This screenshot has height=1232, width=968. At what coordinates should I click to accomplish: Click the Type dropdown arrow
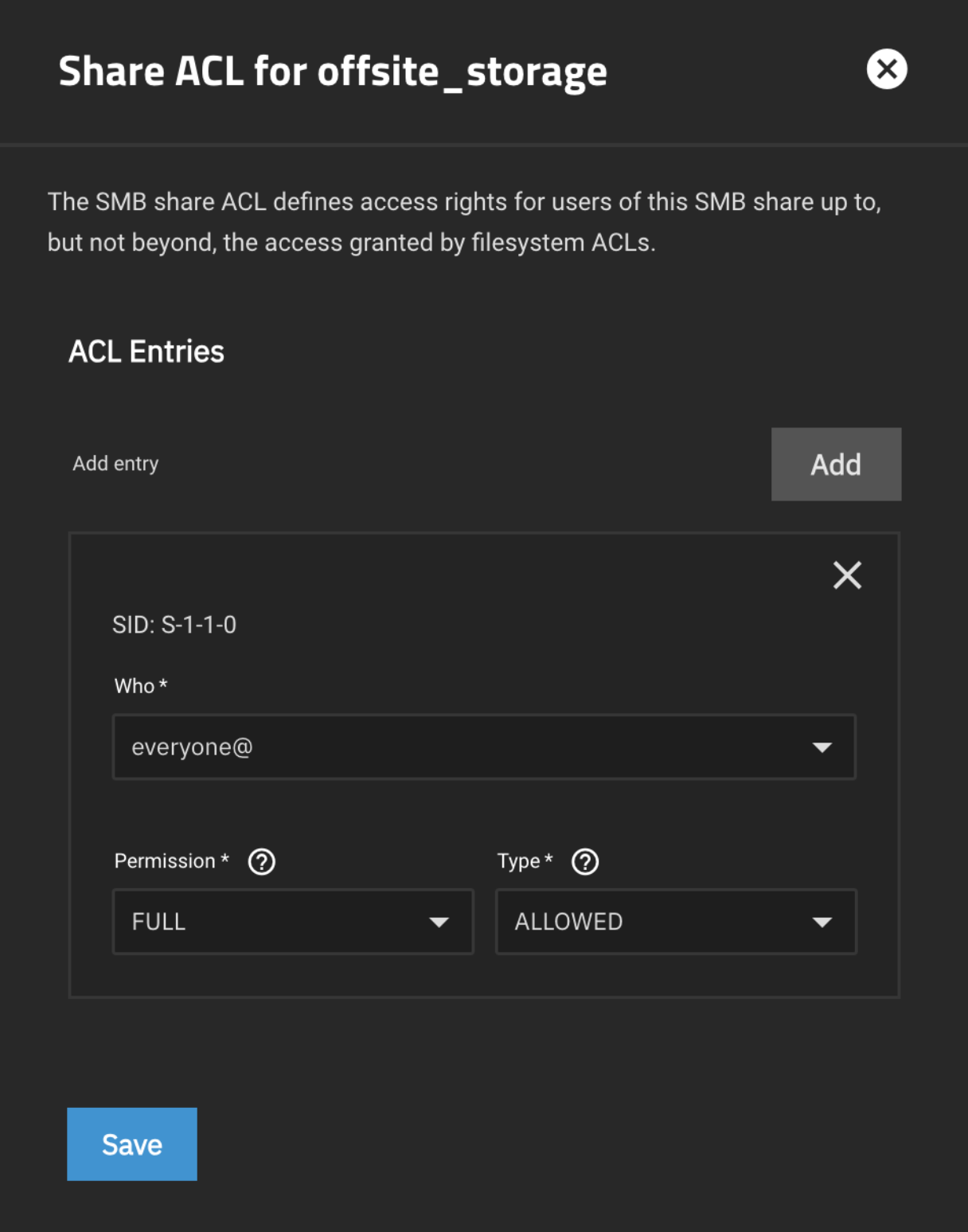click(x=822, y=922)
